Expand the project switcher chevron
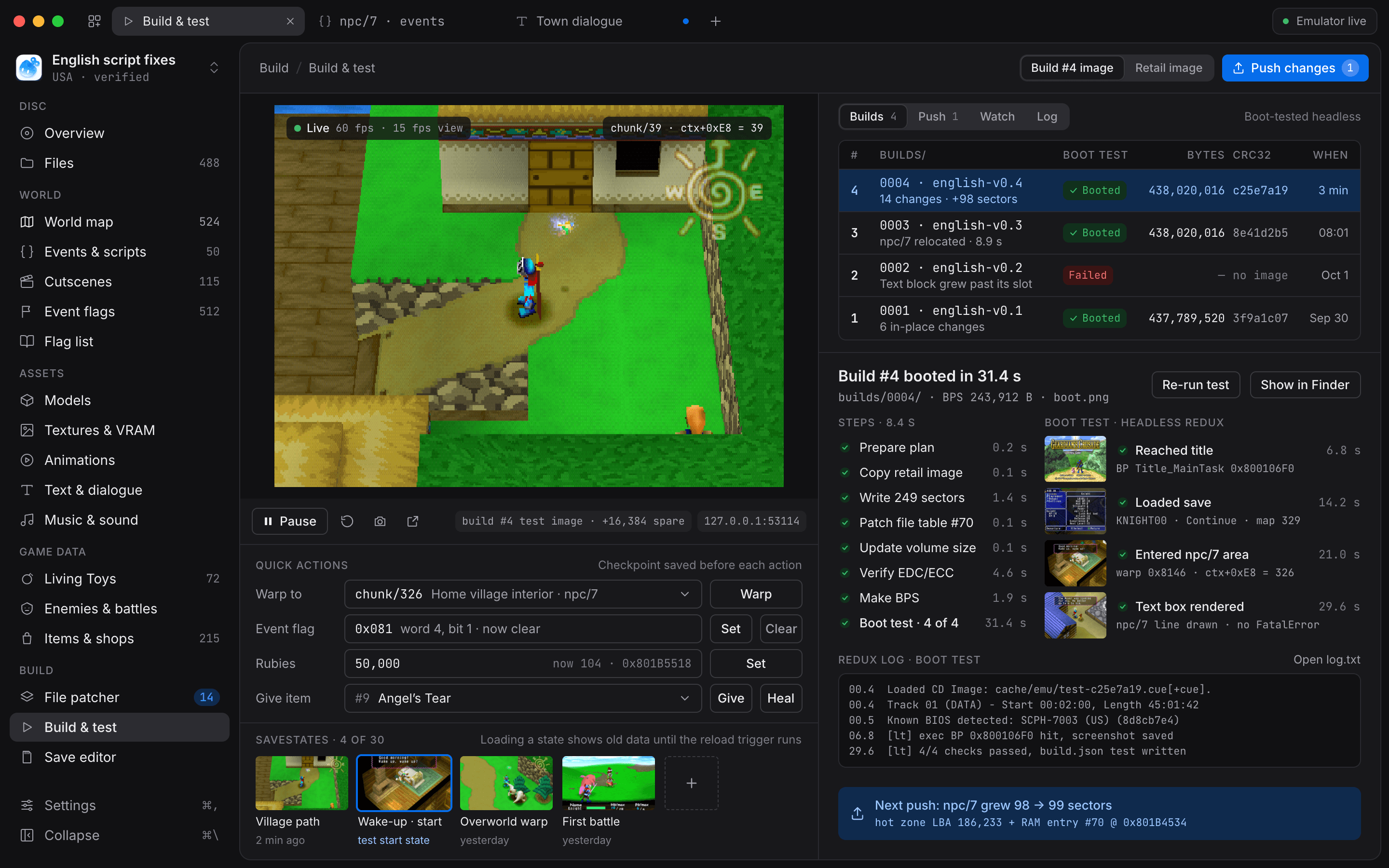Image resolution: width=1389 pixels, height=868 pixels. coord(214,68)
